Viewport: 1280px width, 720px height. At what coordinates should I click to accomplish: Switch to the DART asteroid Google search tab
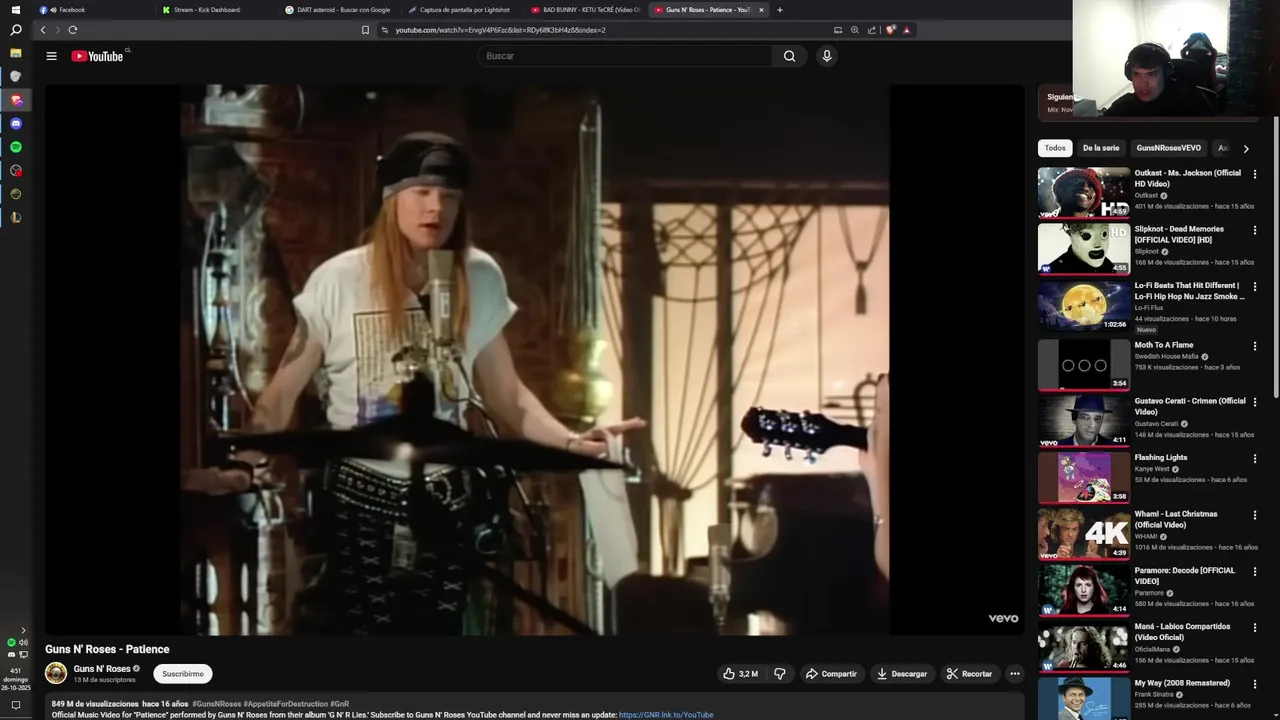[x=338, y=10]
